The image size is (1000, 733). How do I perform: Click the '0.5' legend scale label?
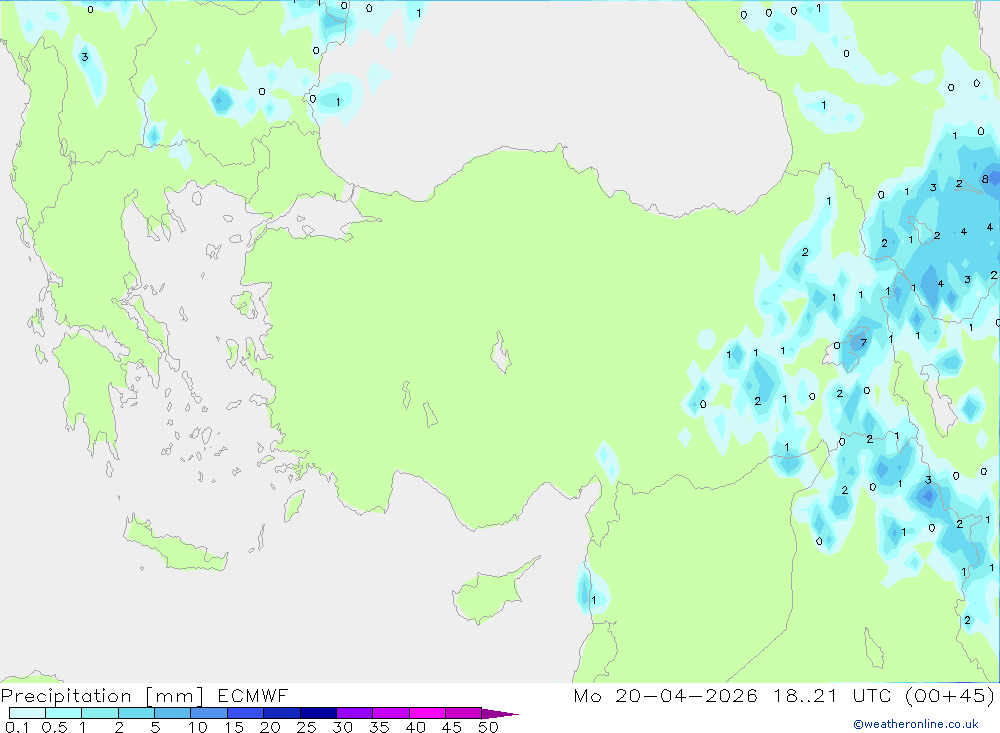pyautogui.click(x=54, y=727)
